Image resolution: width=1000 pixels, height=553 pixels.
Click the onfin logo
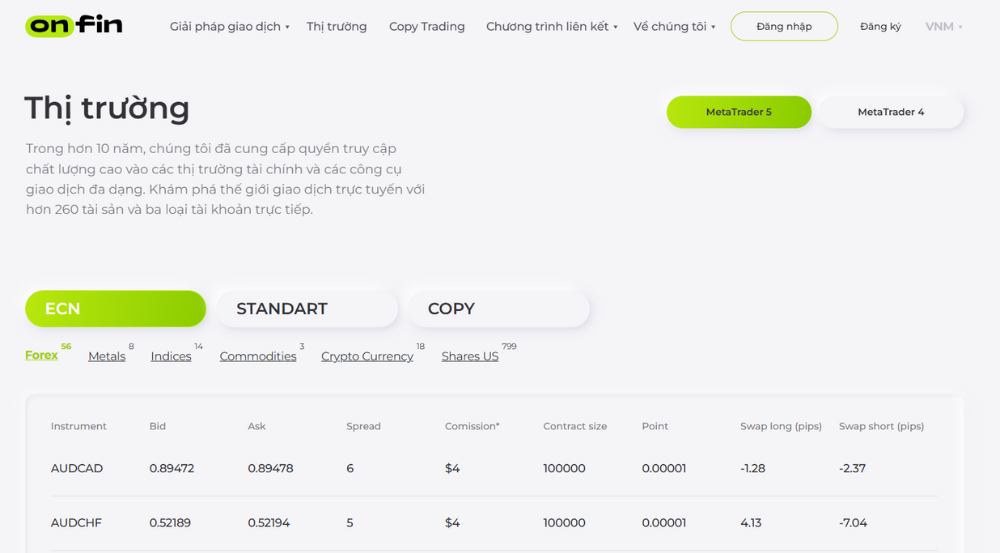[74, 26]
